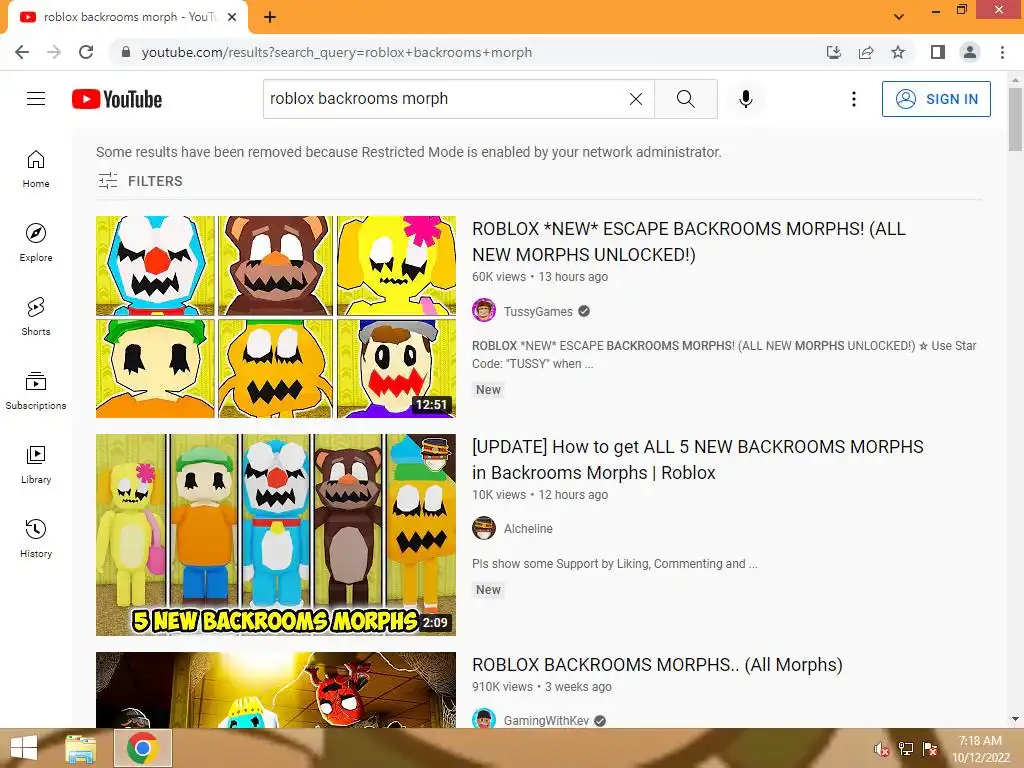Screen dimensions: 1024x768
Task: Open Library in the sidebar
Action: tap(36, 464)
